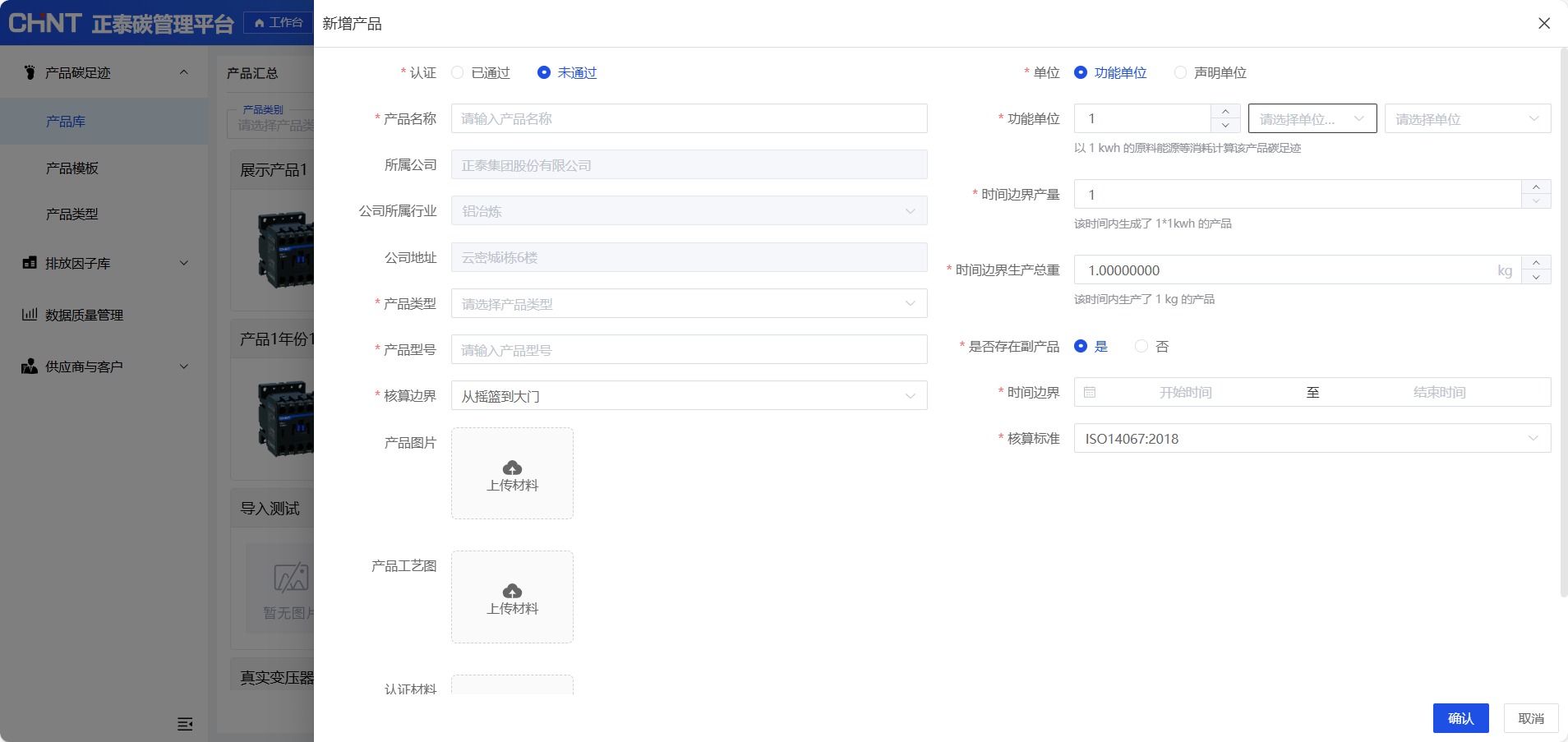Click the 确认 button
The width and height of the screenshot is (1568, 742).
tap(1461, 718)
